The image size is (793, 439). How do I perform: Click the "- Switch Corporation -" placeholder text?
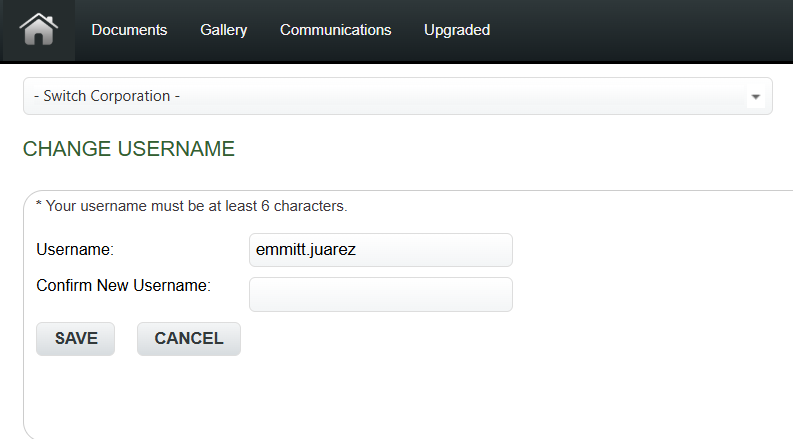107,96
